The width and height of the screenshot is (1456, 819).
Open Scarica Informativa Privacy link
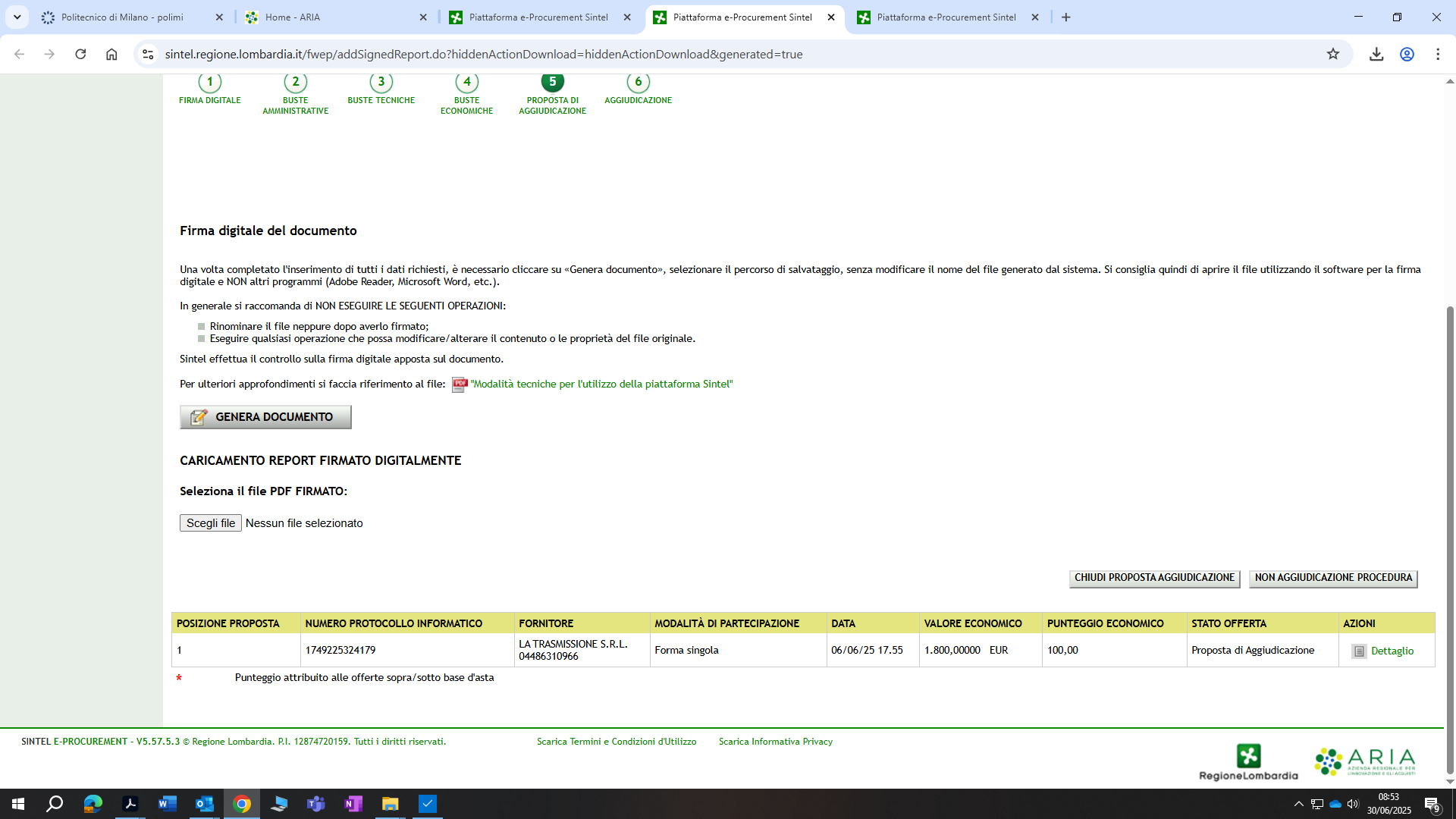(x=775, y=742)
